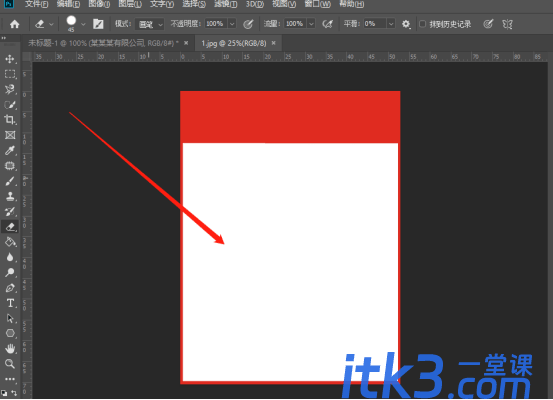Select the Paint Bucket tool

pos(10,242)
